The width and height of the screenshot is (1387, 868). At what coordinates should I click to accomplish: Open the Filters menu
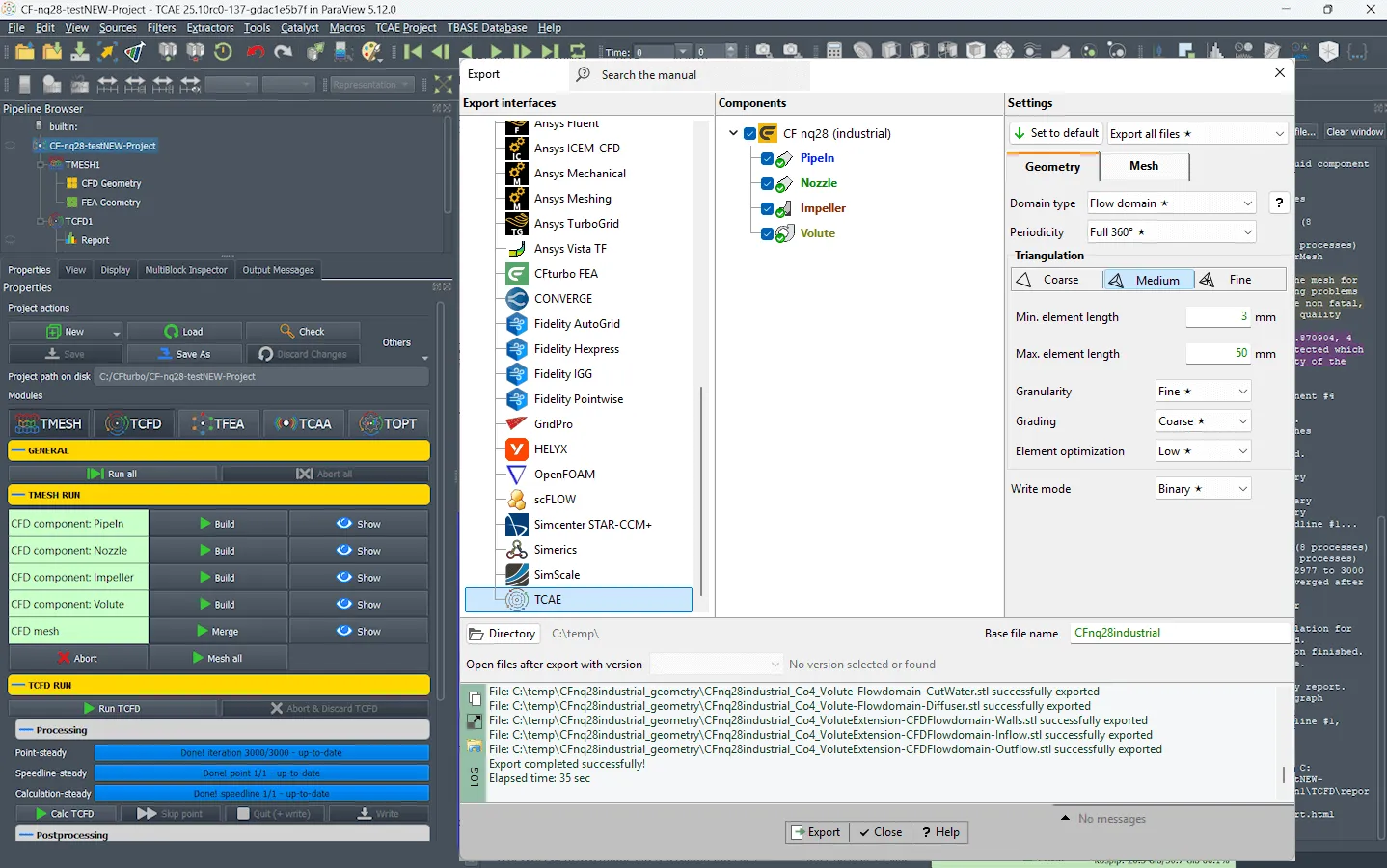pyautogui.click(x=161, y=28)
